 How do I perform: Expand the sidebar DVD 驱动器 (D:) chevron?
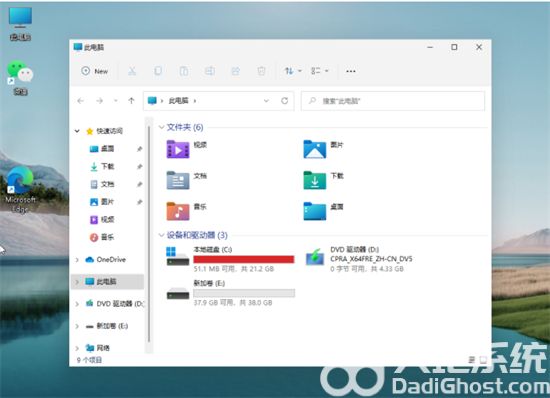(x=77, y=304)
